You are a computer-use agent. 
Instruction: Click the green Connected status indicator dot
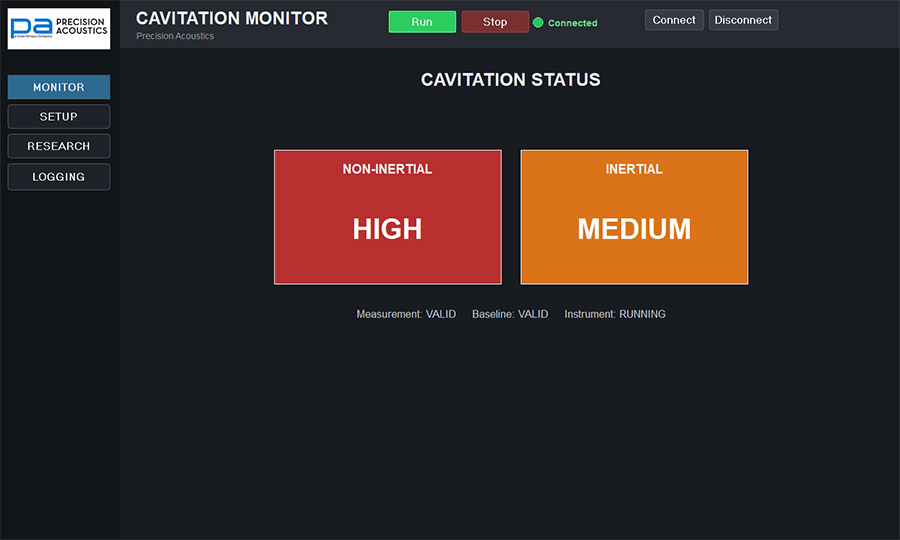click(x=538, y=22)
